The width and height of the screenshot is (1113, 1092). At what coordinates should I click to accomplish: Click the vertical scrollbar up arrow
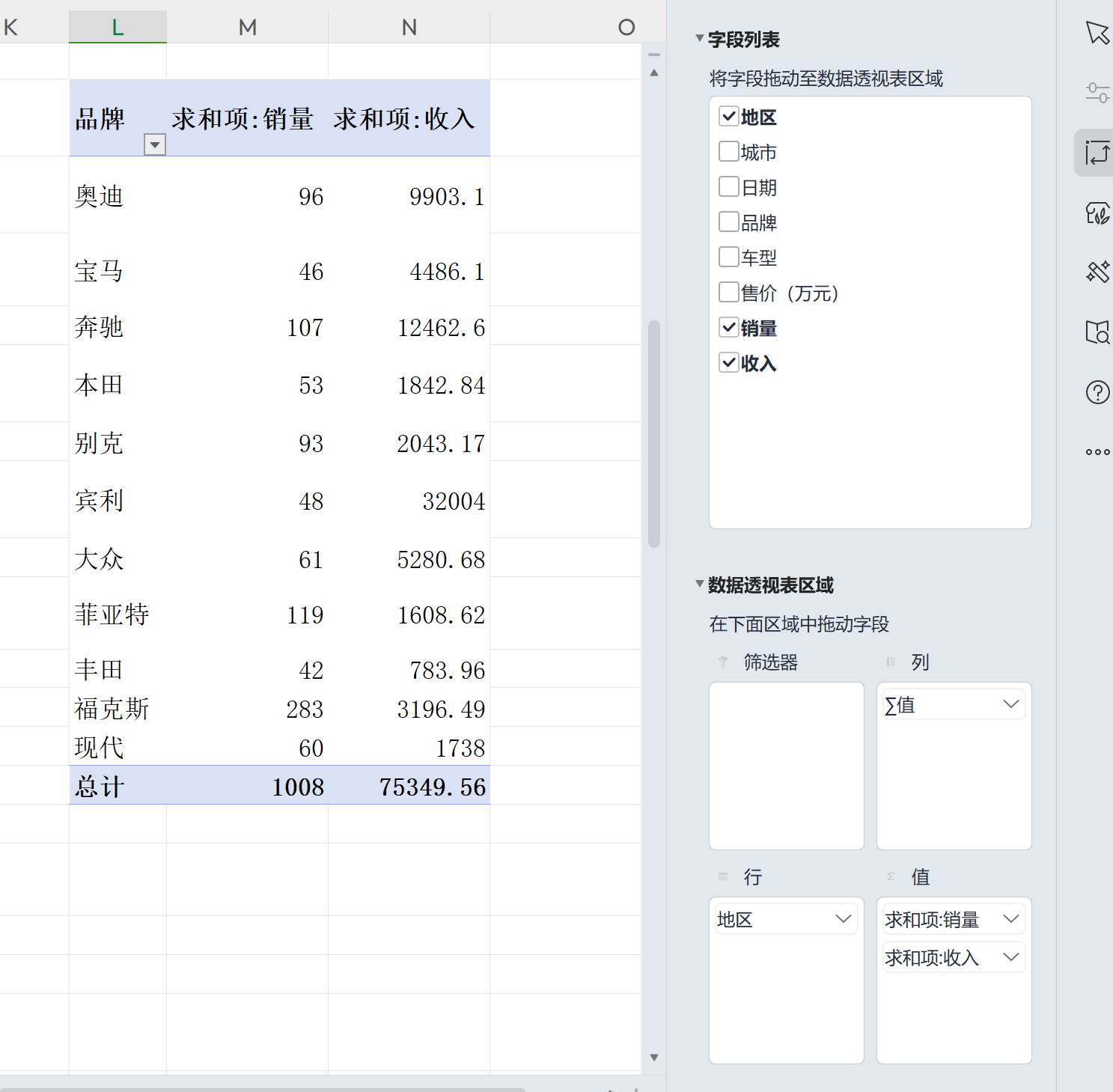pos(654,73)
